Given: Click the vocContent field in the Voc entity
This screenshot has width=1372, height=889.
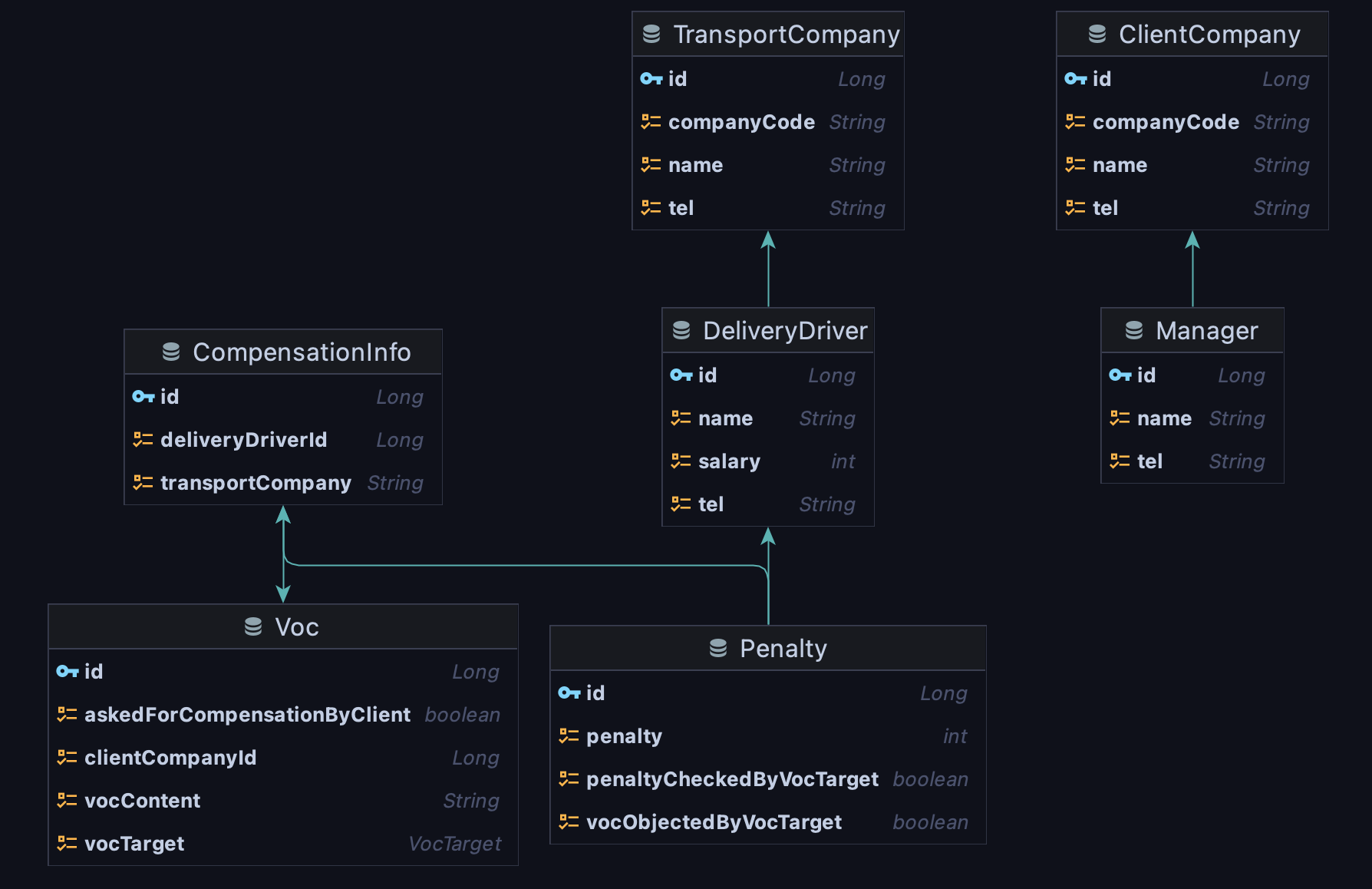Looking at the screenshot, I should click(x=142, y=800).
